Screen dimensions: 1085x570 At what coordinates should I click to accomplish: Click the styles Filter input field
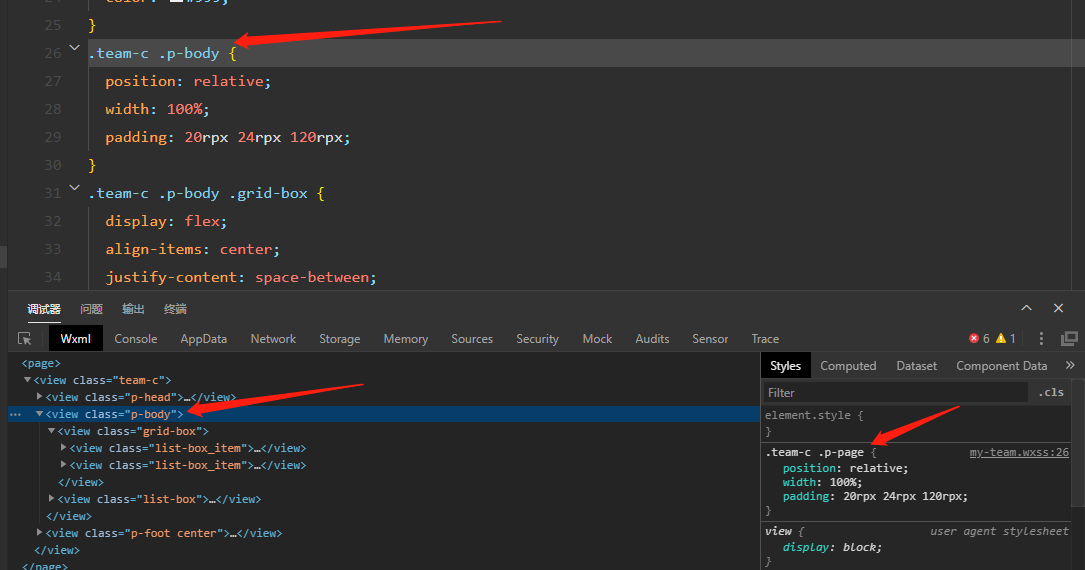(895, 392)
